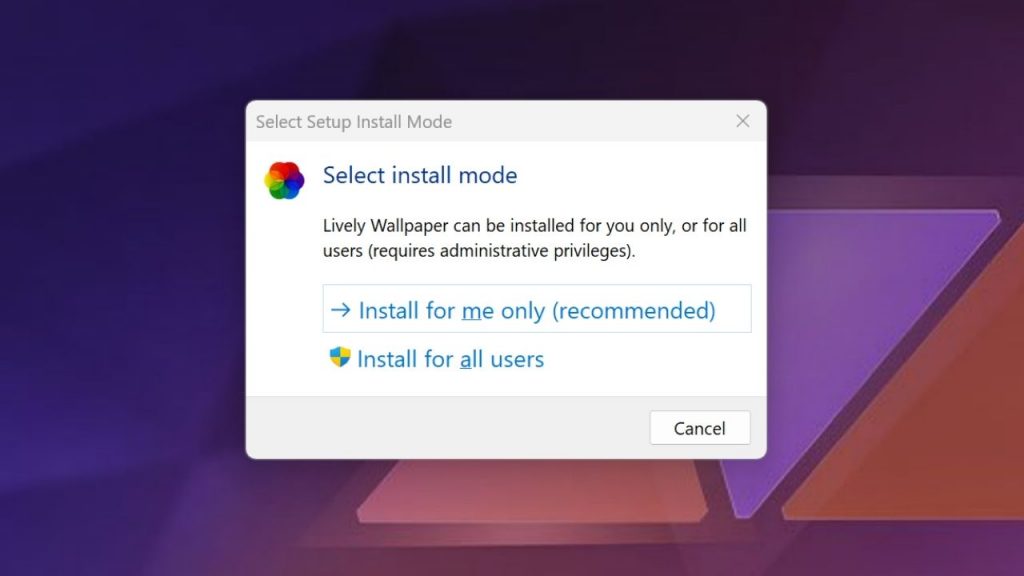Image resolution: width=1024 pixels, height=576 pixels.
Task: Click the Lively Wallpaper colorful flower icon
Action: pos(284,180)
